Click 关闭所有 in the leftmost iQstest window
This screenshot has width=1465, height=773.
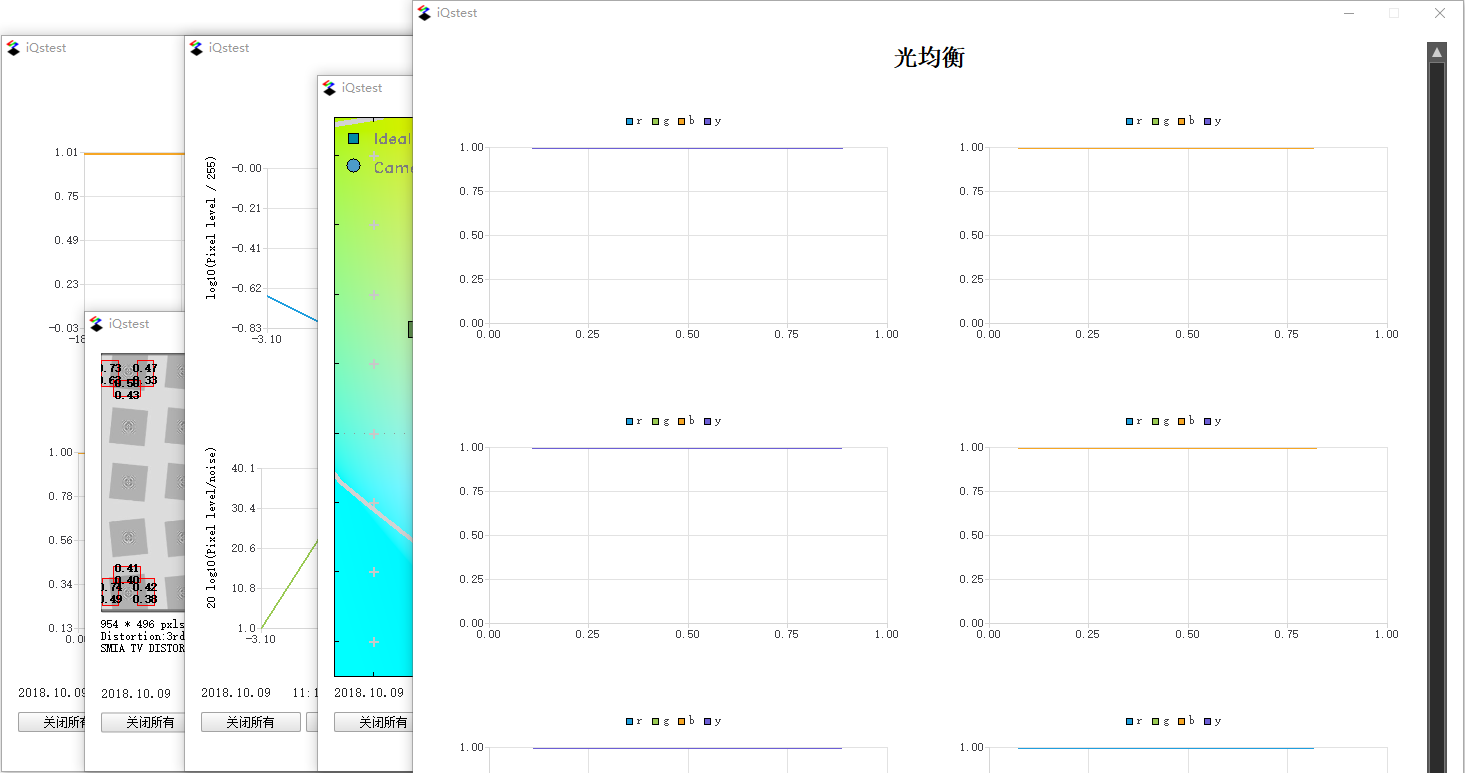click(53, 722)
